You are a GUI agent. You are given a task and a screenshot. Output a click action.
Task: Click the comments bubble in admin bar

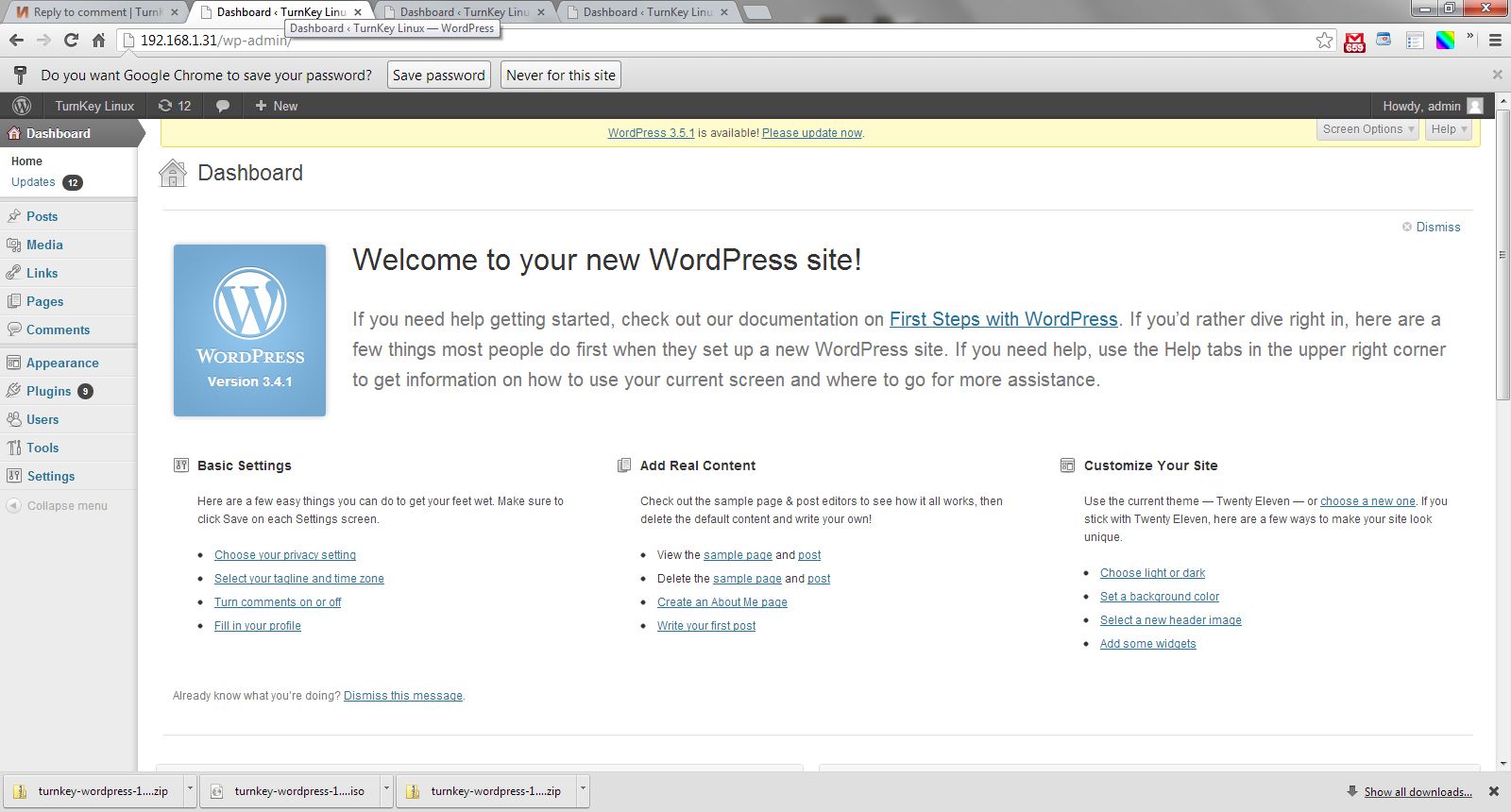click(223, 106)
